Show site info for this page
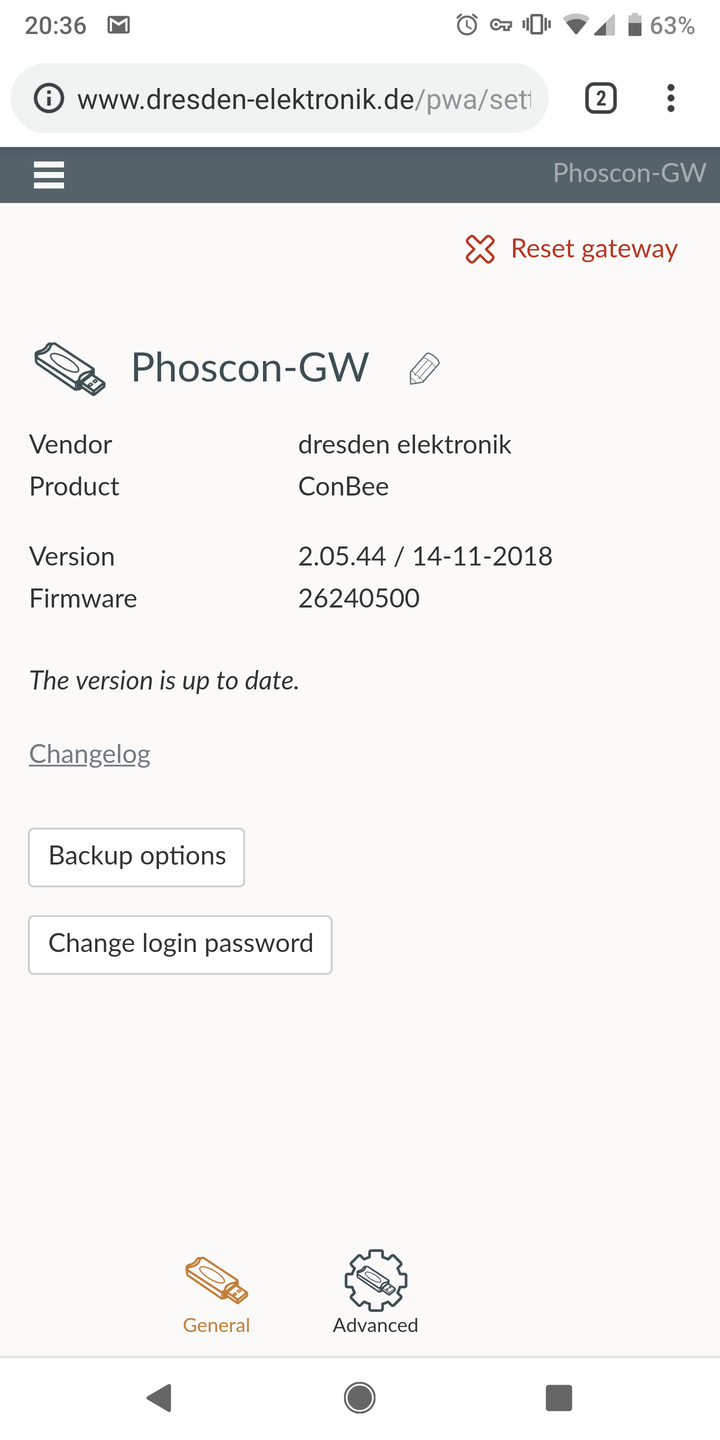This screenshot has height=1440, width=720. pyautogui.click(x=47, y=98)
